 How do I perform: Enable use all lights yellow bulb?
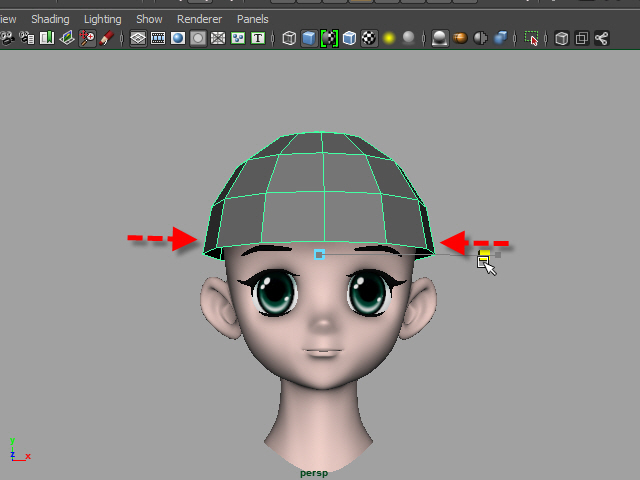(x=389, y=39)
